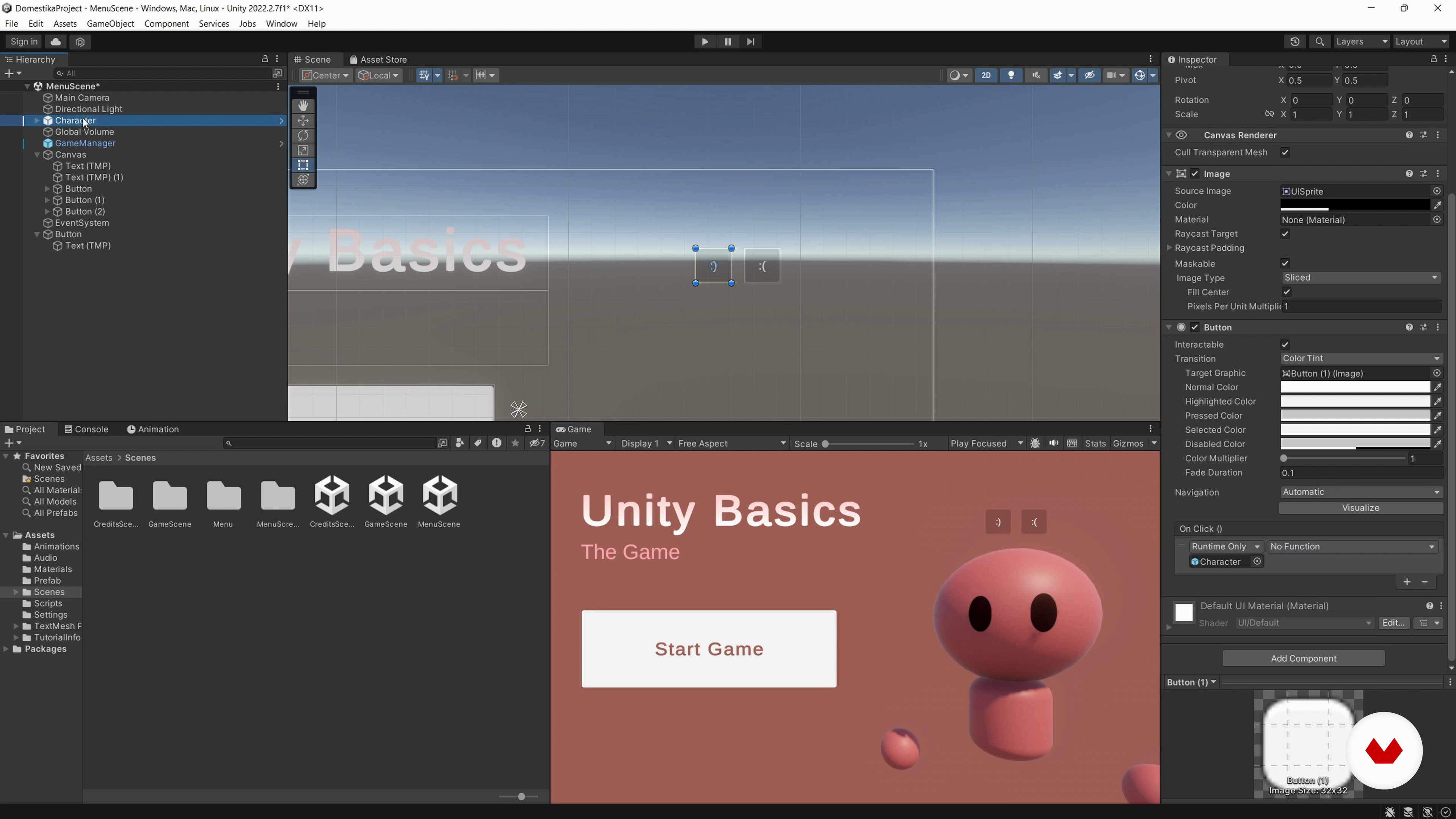This screenshot has width=1456, height=819.
Task: Switch to the Console tab
Action: point(86,429)
